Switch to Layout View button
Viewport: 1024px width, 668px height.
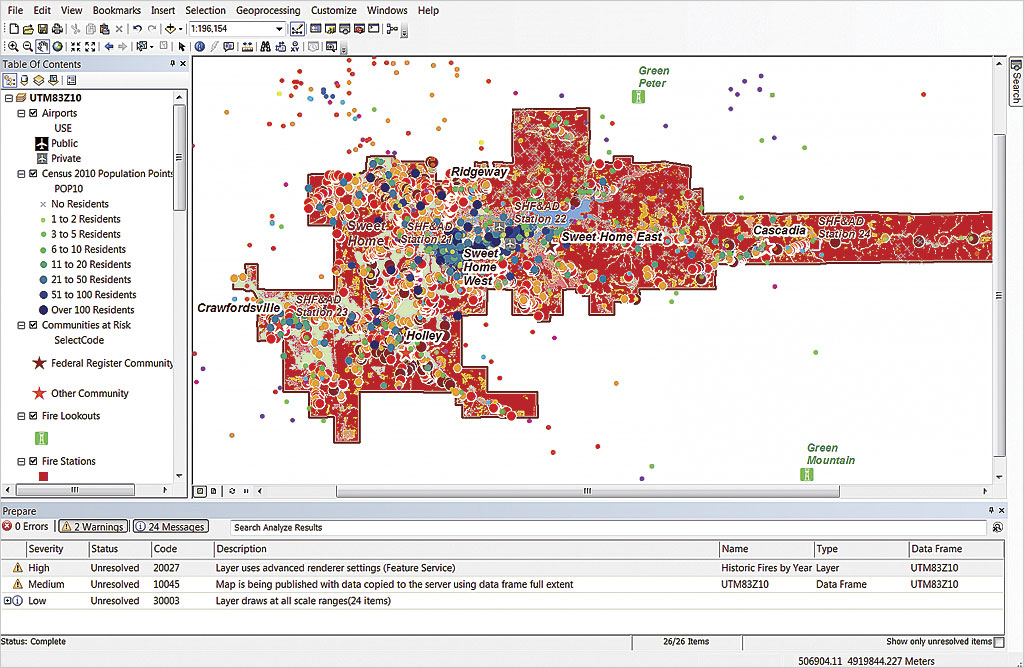click(214, 491)
